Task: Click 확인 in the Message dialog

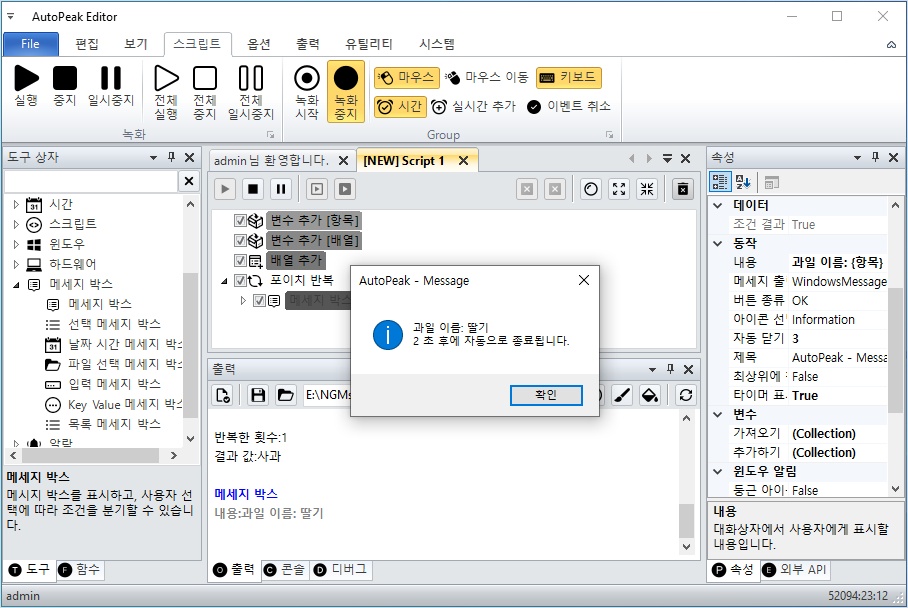Action: (x=546, y=395)
